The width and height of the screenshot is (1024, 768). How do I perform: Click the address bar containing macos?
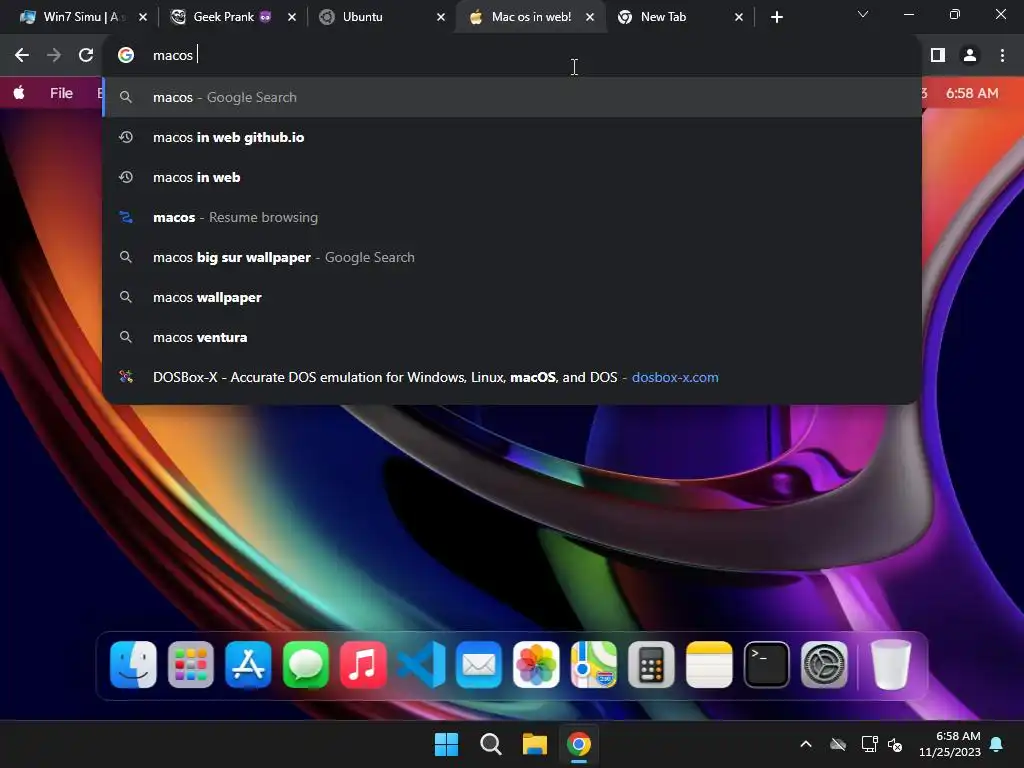click(512, 56)
